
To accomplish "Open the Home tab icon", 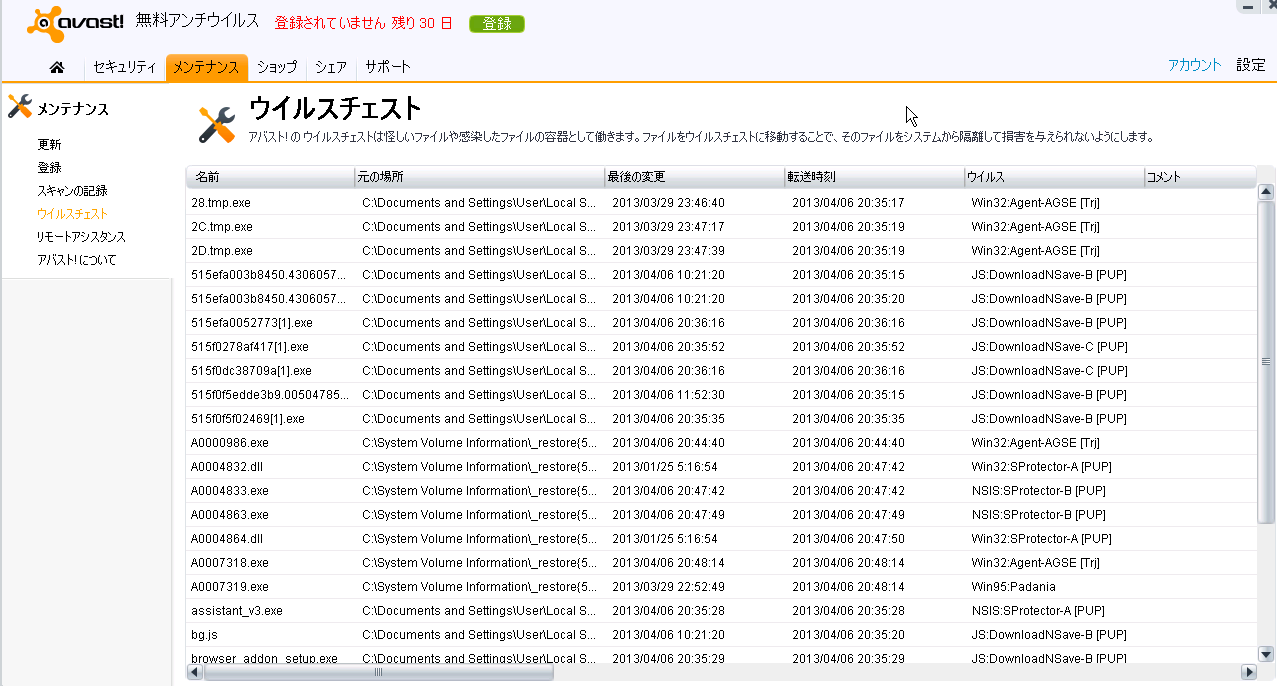I will (57, 67).
